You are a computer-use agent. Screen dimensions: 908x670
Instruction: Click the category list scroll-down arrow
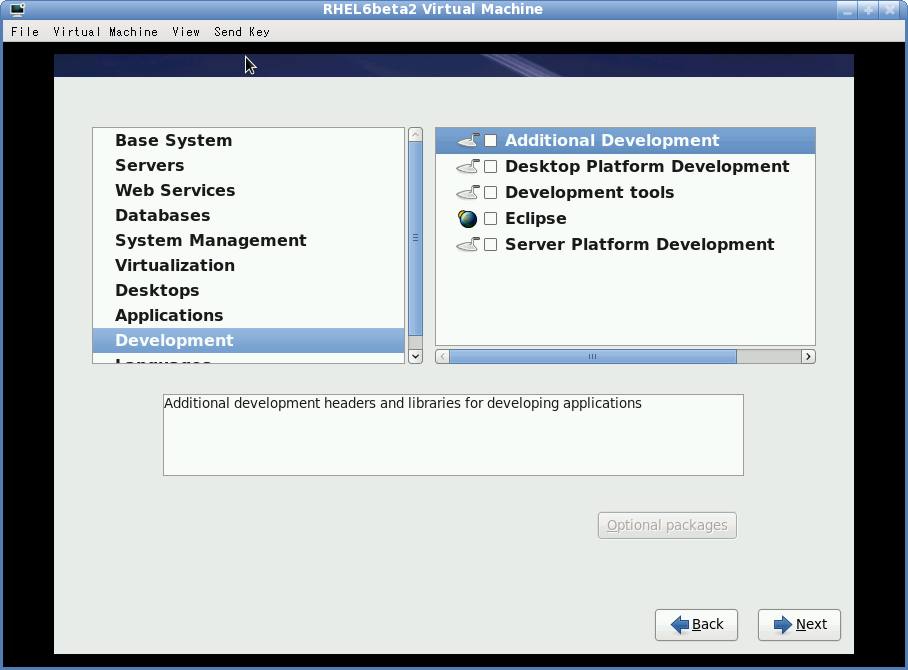click(x=415, y=356)
